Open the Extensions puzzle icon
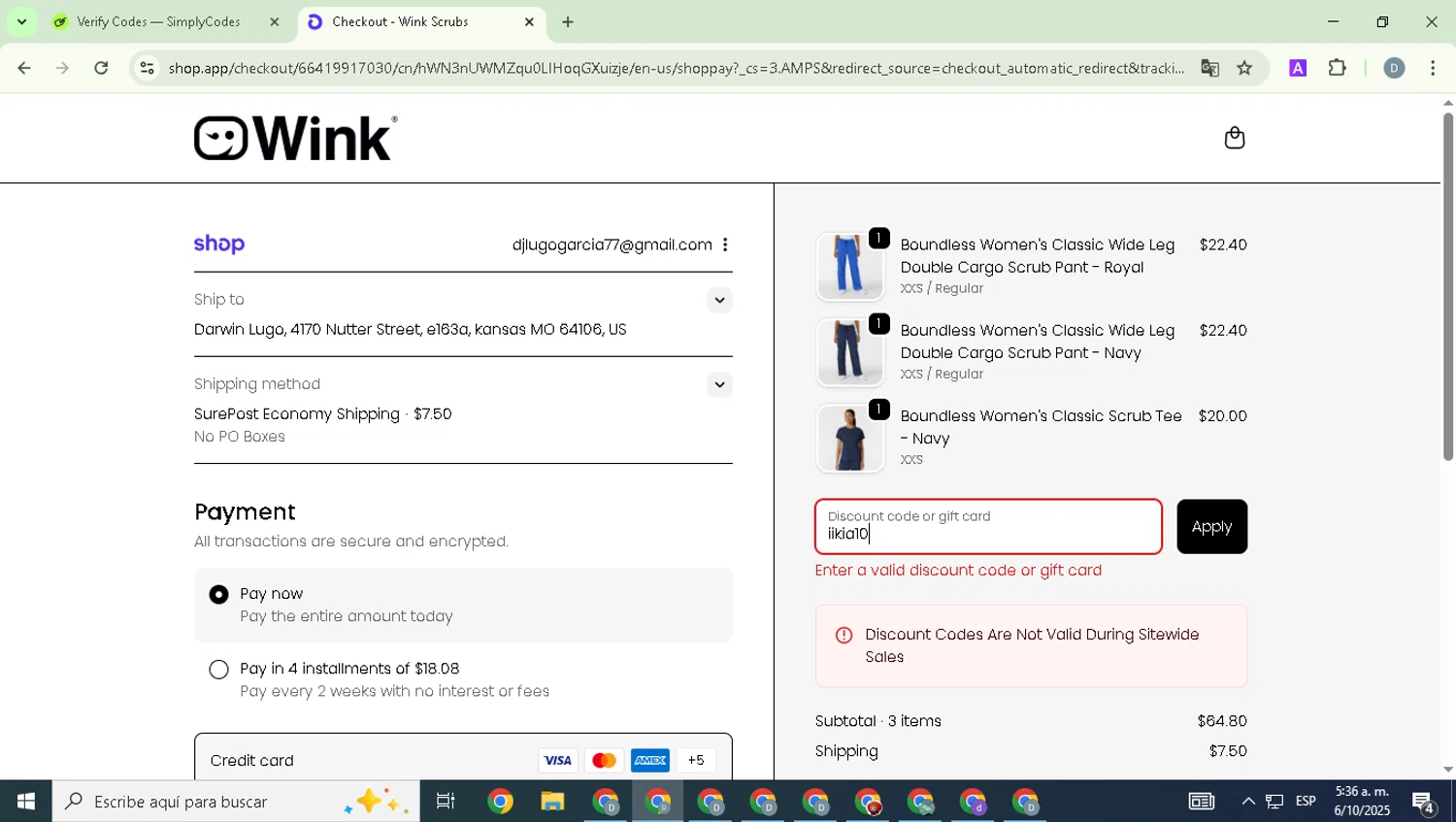 1338,68
